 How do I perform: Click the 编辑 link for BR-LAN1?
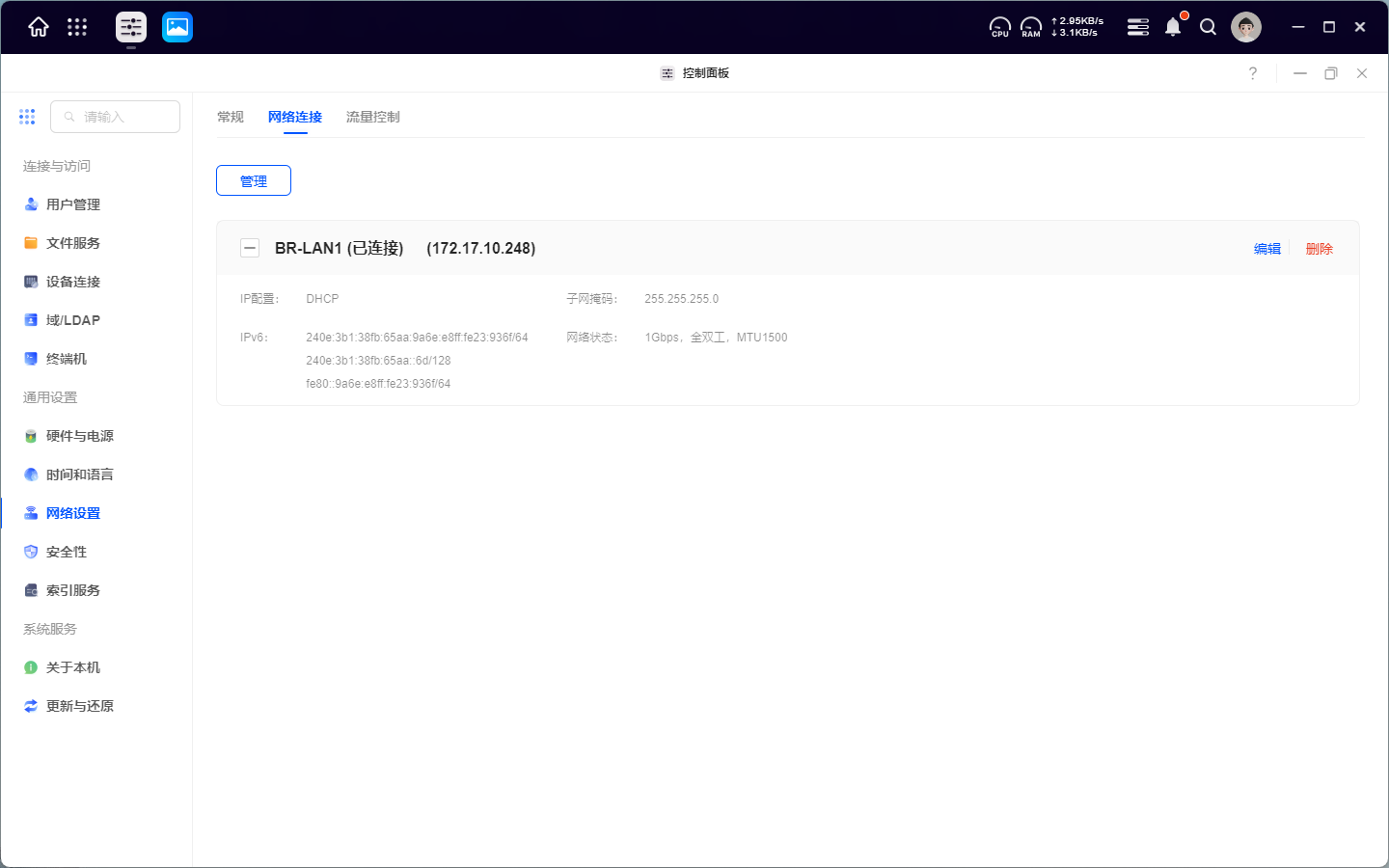point(1267,249)
